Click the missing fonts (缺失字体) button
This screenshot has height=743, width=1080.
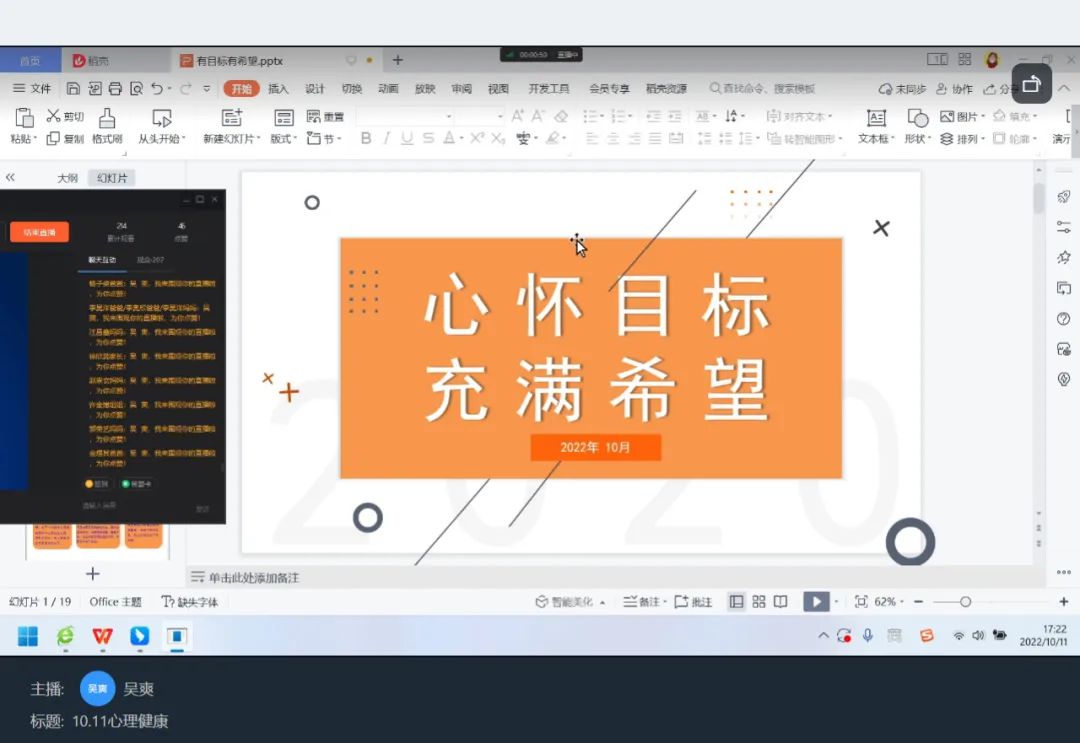tap(190, 602)
